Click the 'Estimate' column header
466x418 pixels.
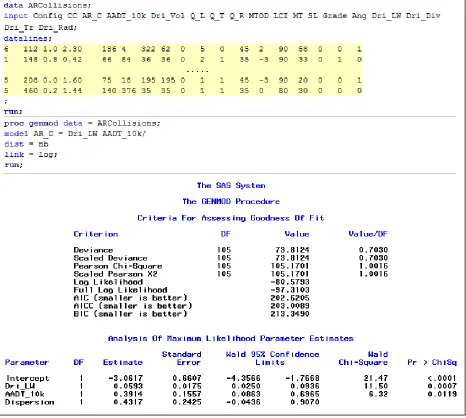tap(123, 362)
